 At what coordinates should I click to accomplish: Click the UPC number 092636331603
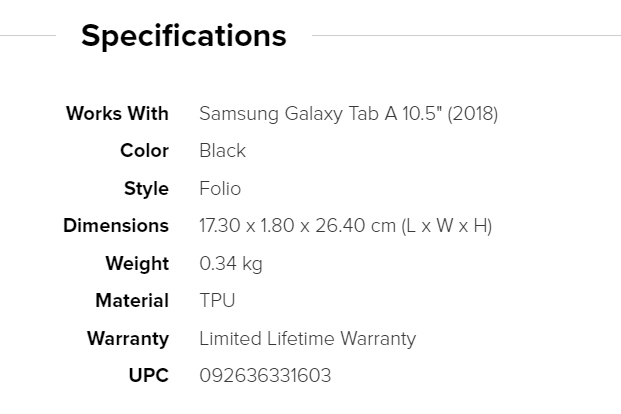click(x=265, y=376)
